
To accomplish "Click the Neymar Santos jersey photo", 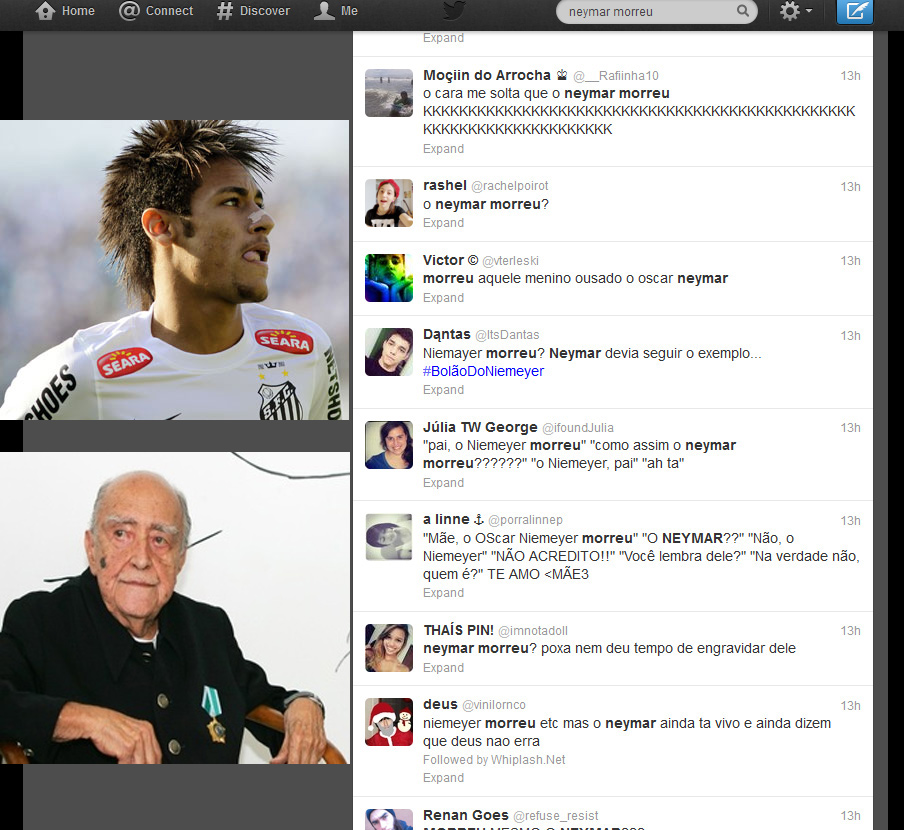I will [x=174, y=270].
